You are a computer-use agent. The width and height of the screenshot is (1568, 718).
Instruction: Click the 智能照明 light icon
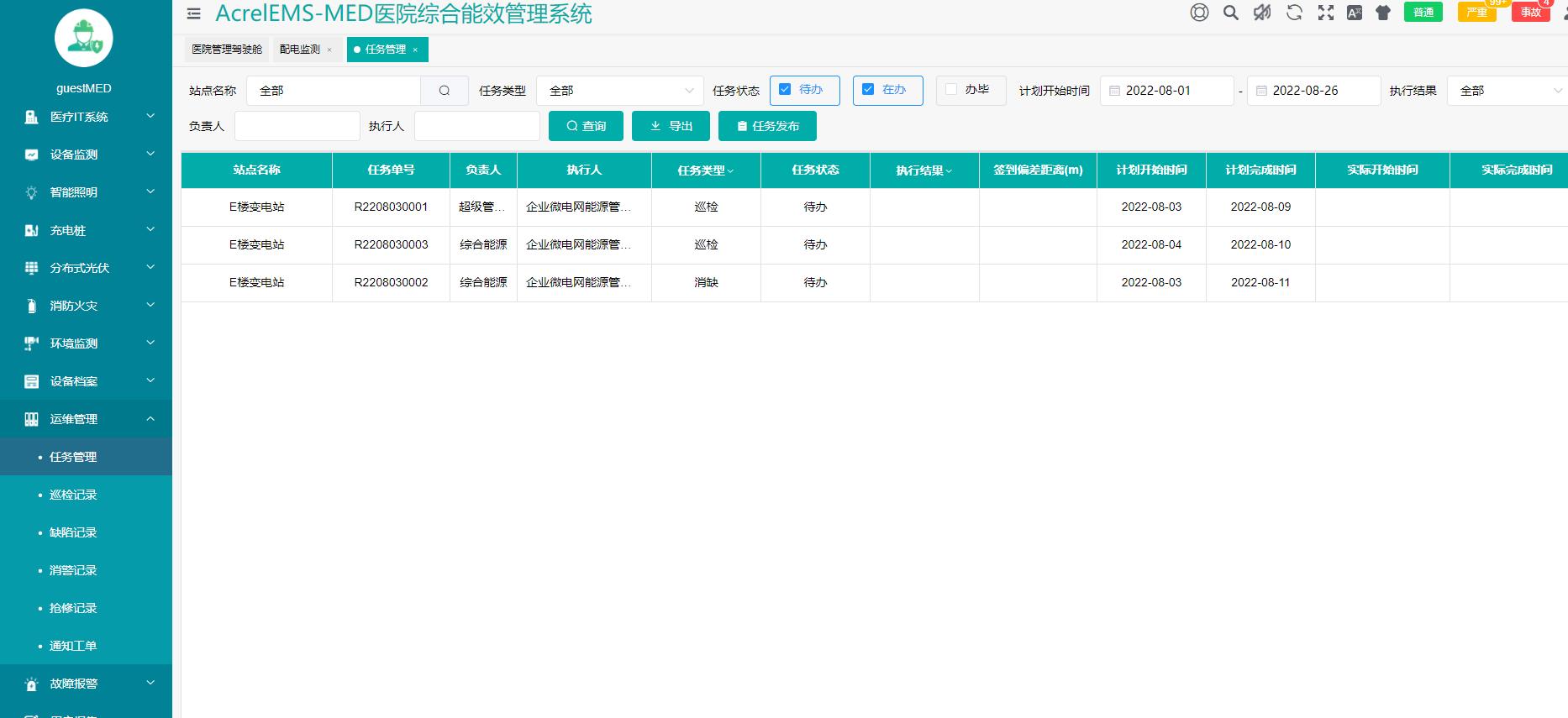pyautogui.click(x=31, y=192)
